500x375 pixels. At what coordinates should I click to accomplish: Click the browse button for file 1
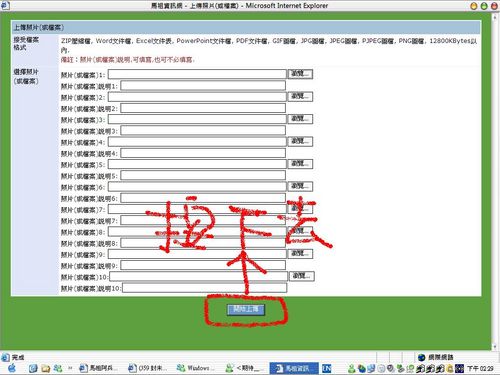point(300,74)
